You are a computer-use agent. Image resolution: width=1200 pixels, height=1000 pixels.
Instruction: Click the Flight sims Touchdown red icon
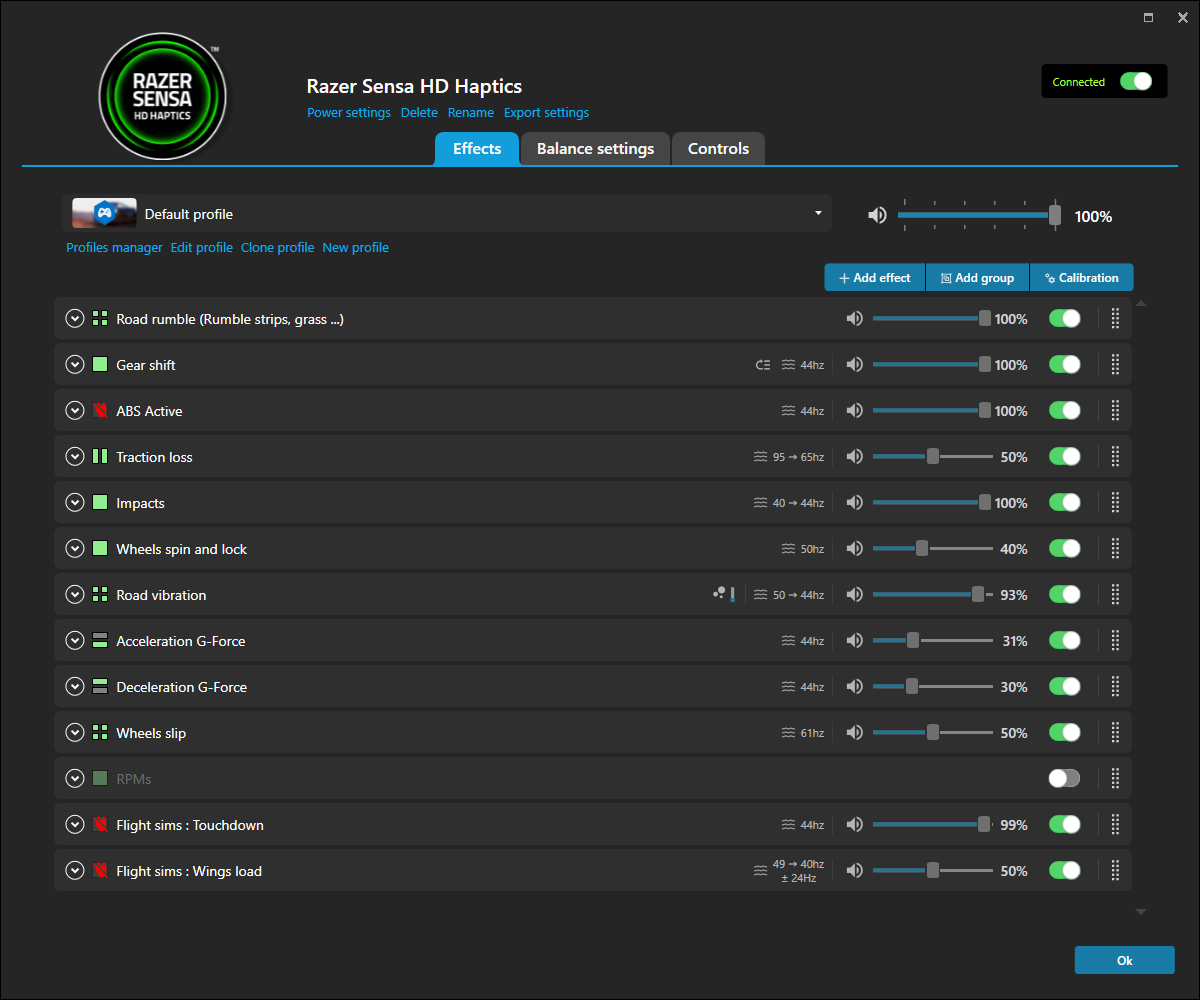[x=100, y=825]
